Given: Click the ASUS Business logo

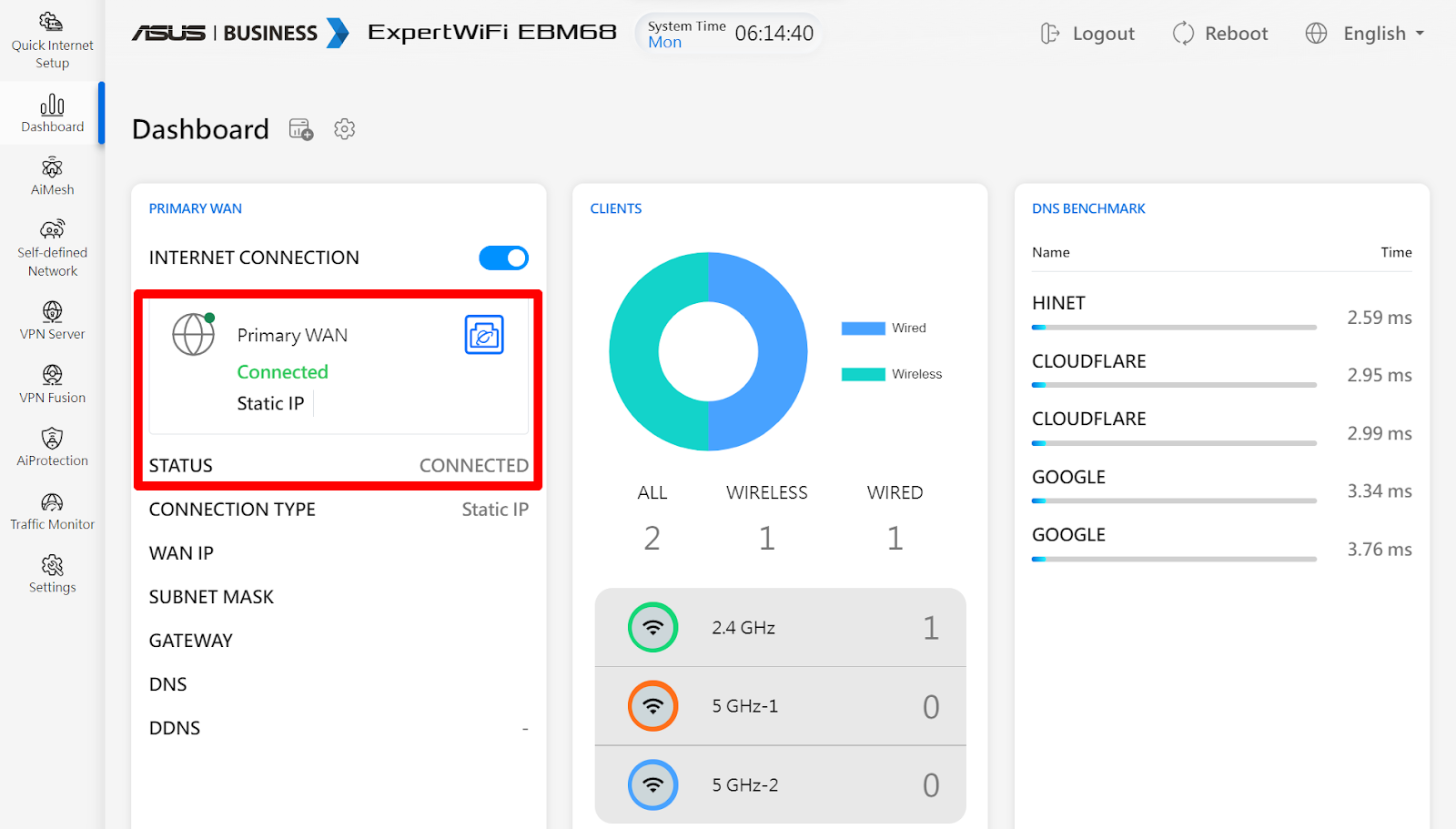Looking at the screenshot, I should coord(240,33).
